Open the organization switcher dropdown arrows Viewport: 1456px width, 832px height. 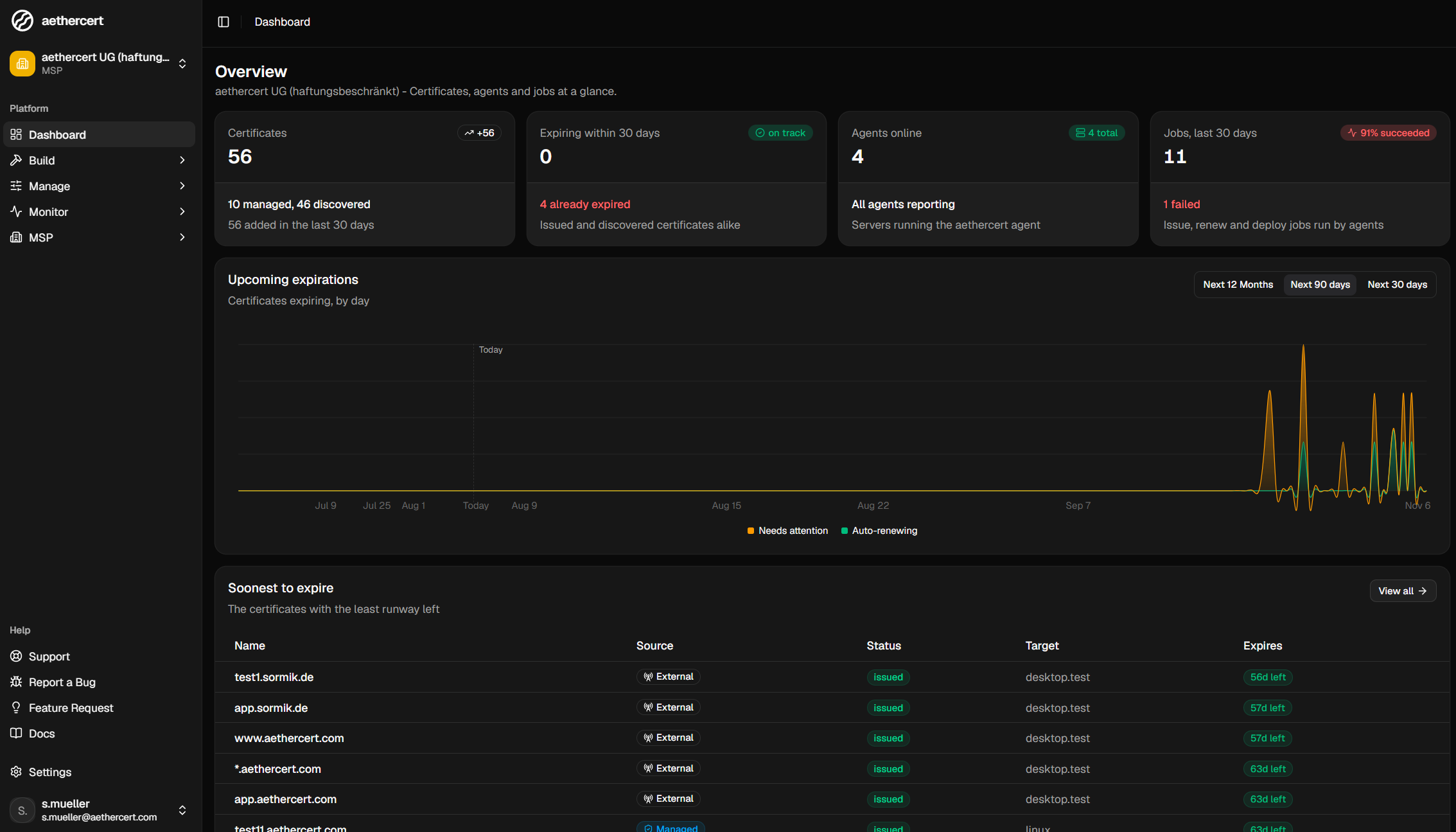[182, 64]
